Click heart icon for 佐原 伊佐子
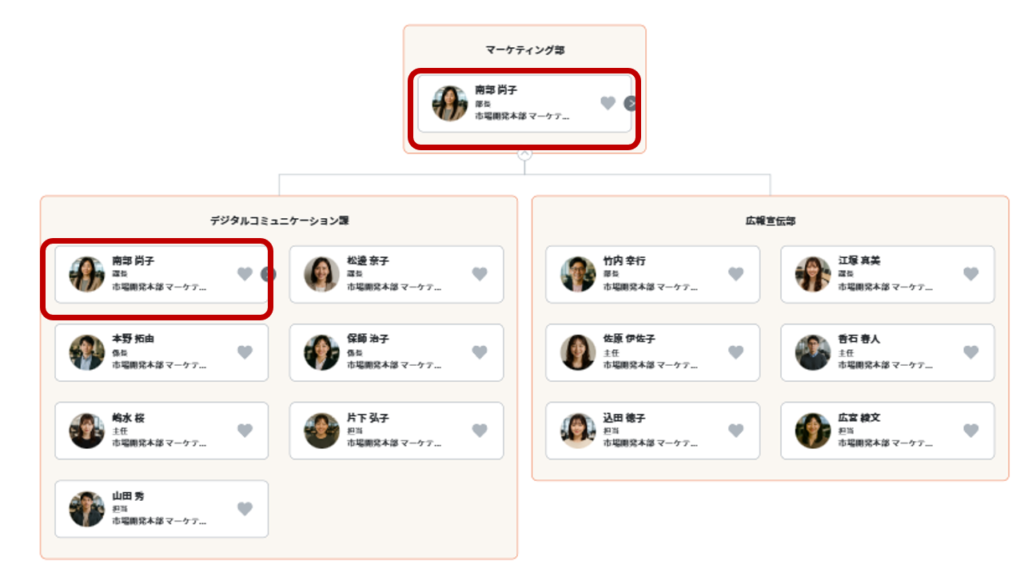The image size is (1024, 576). [x=736, y=352]
